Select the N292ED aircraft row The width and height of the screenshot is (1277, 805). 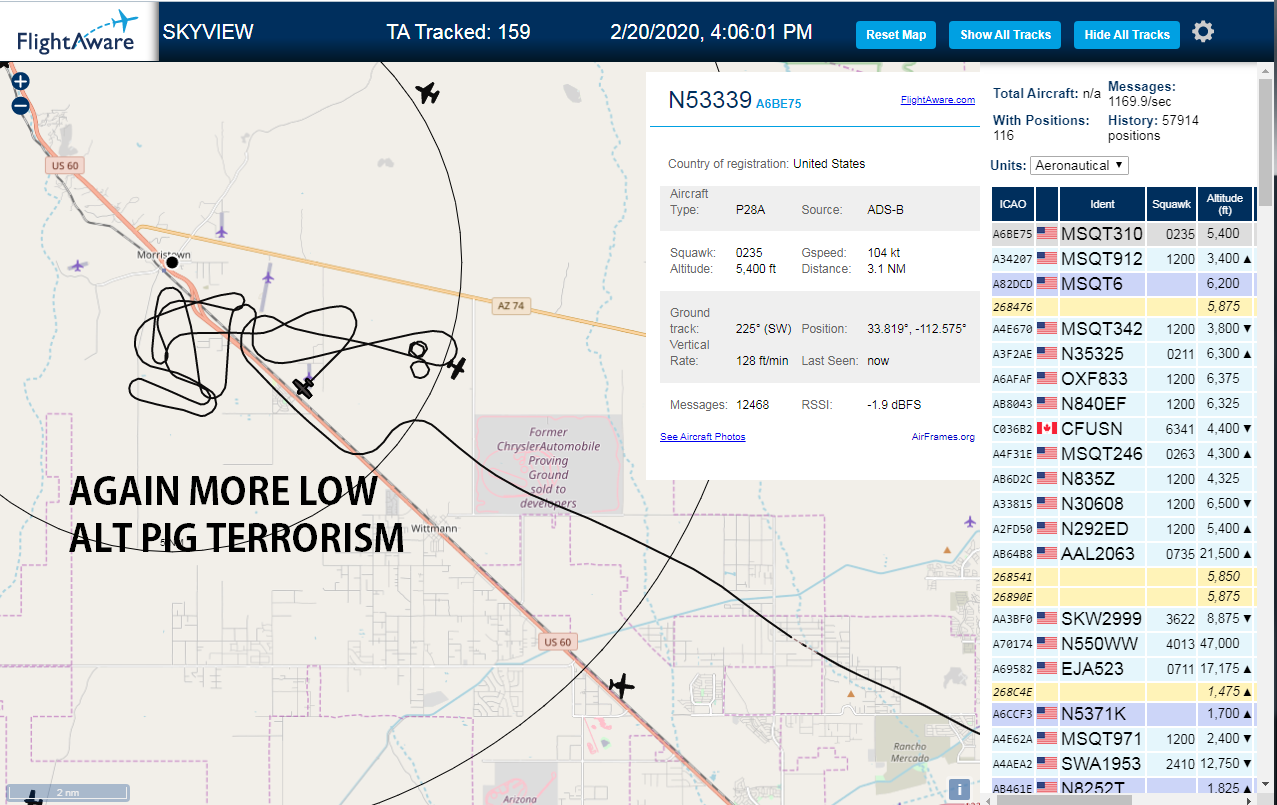1122,528
